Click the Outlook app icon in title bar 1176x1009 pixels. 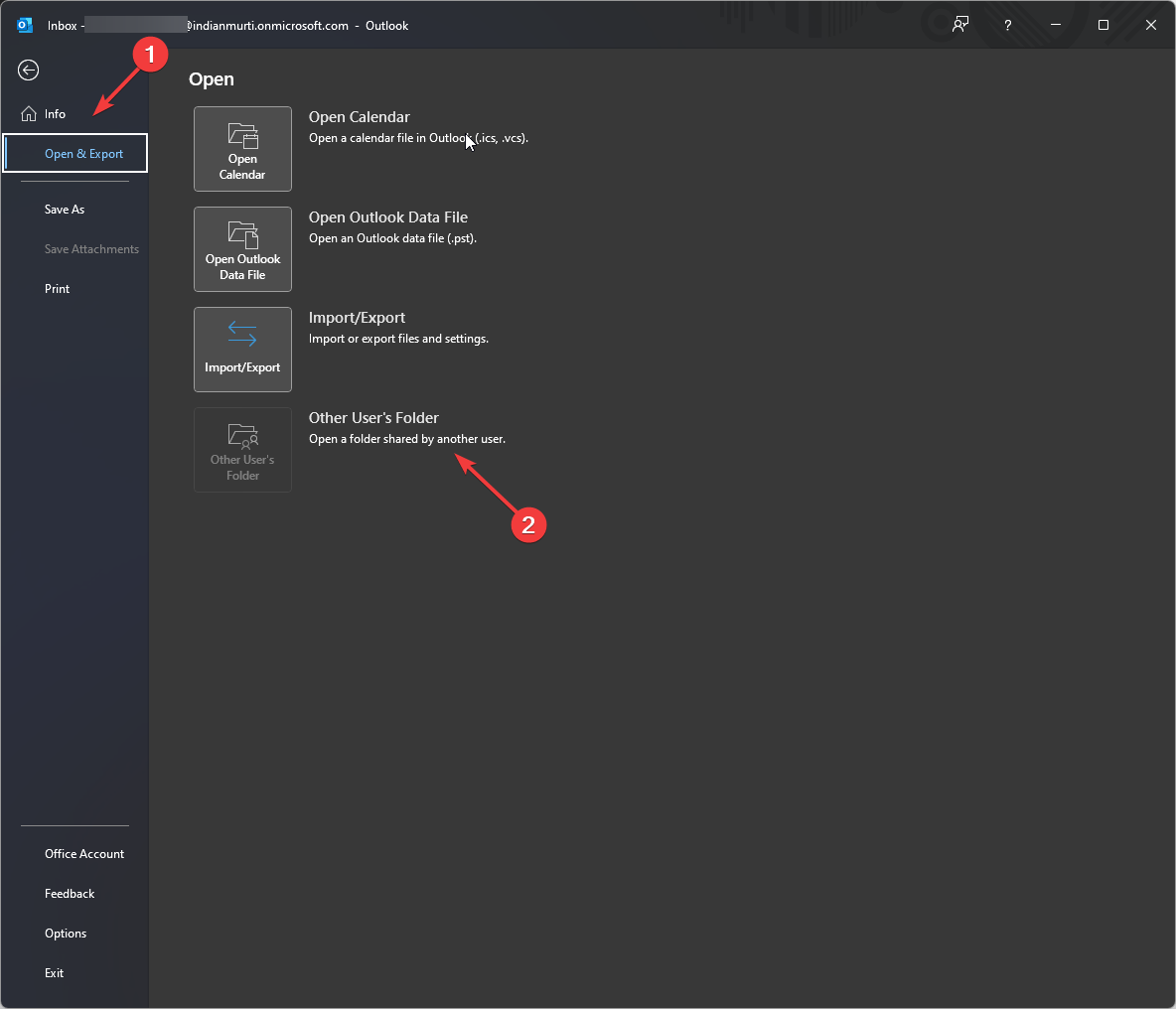click(x=25, y=26)
